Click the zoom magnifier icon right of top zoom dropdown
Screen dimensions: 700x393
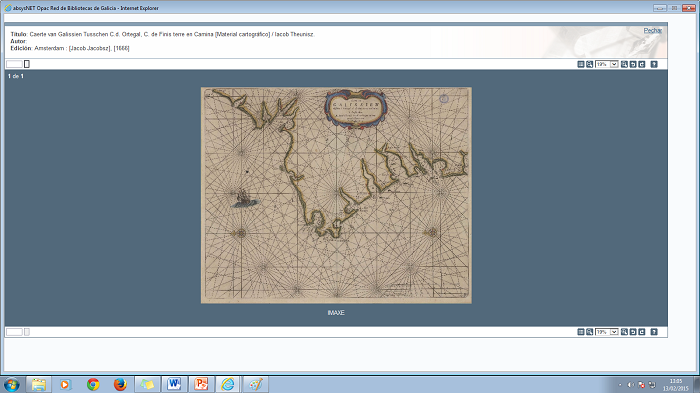coord(624,64)
